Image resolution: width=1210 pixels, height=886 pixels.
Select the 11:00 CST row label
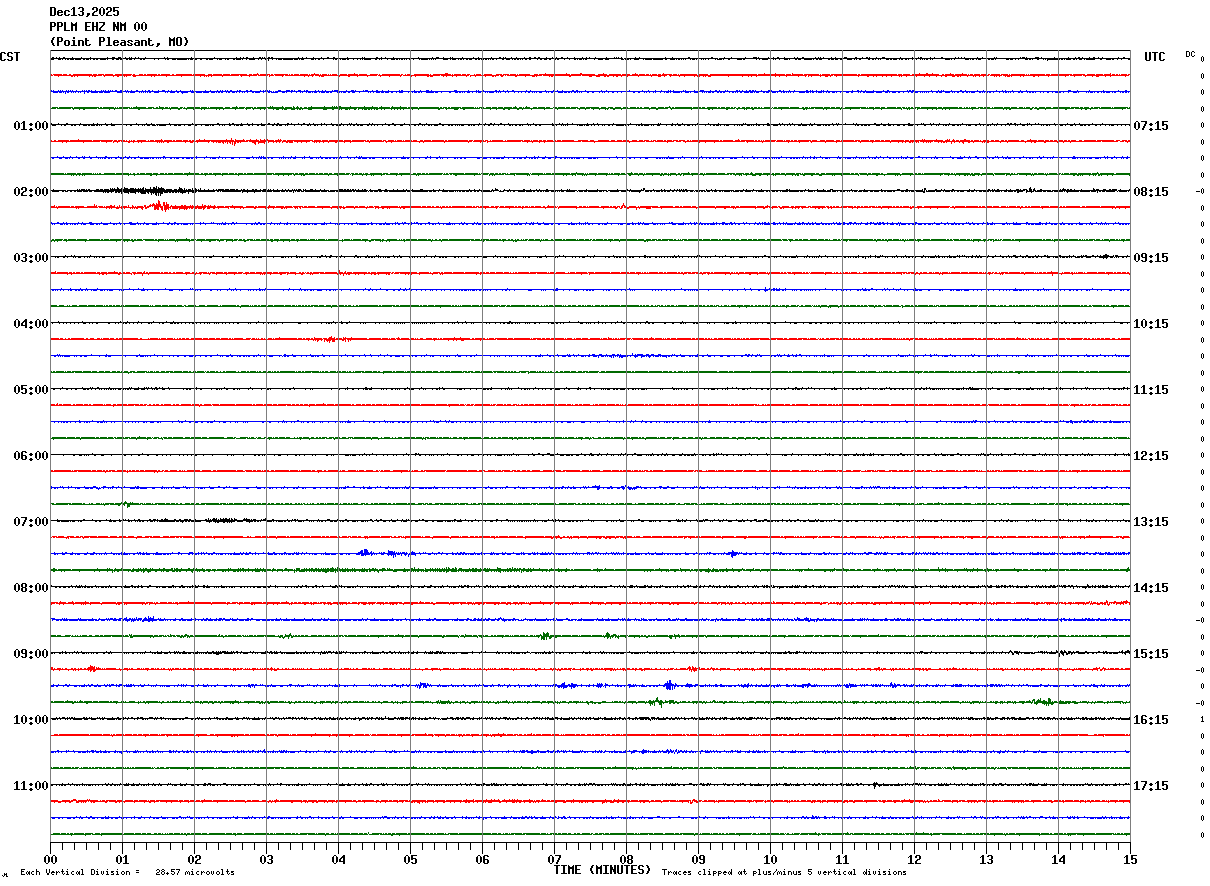(30, 786)
